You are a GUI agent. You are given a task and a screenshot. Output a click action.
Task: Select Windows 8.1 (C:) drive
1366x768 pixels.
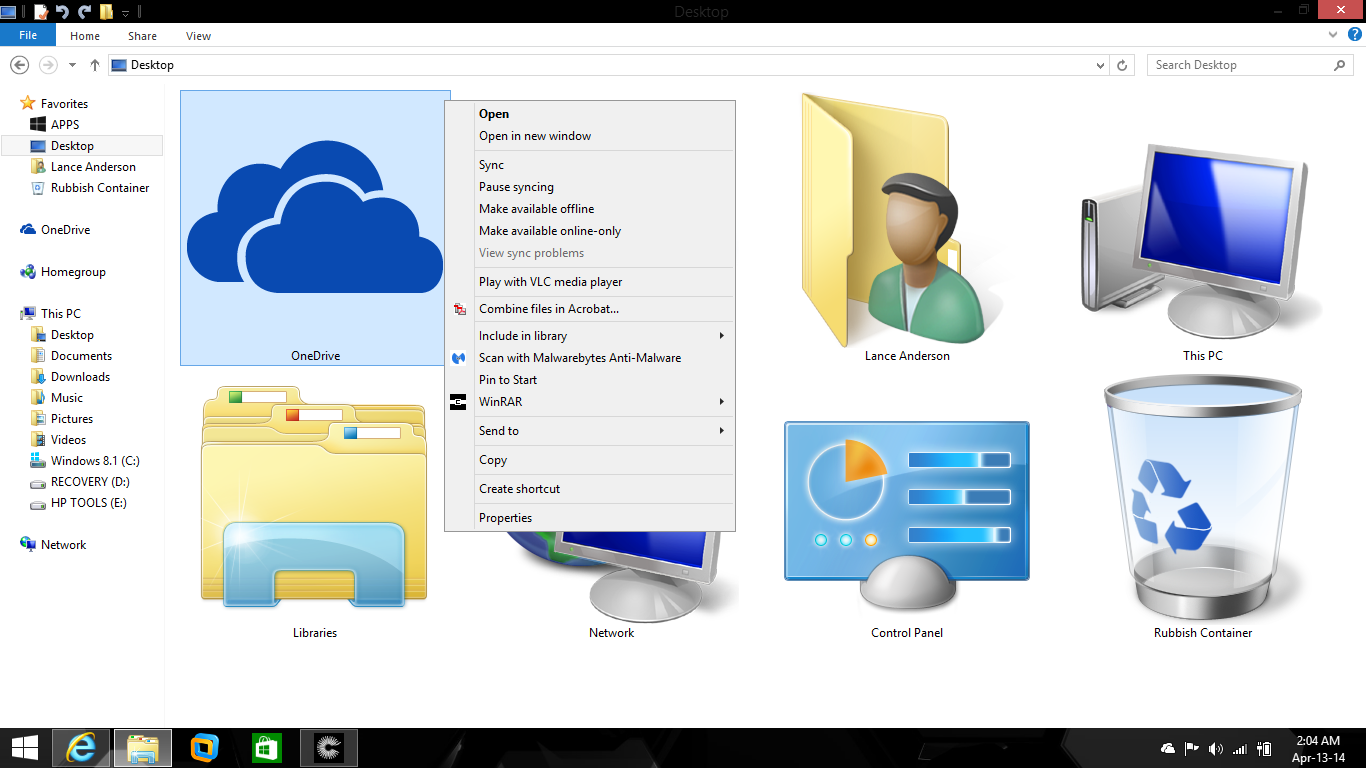tap(95, 461)
